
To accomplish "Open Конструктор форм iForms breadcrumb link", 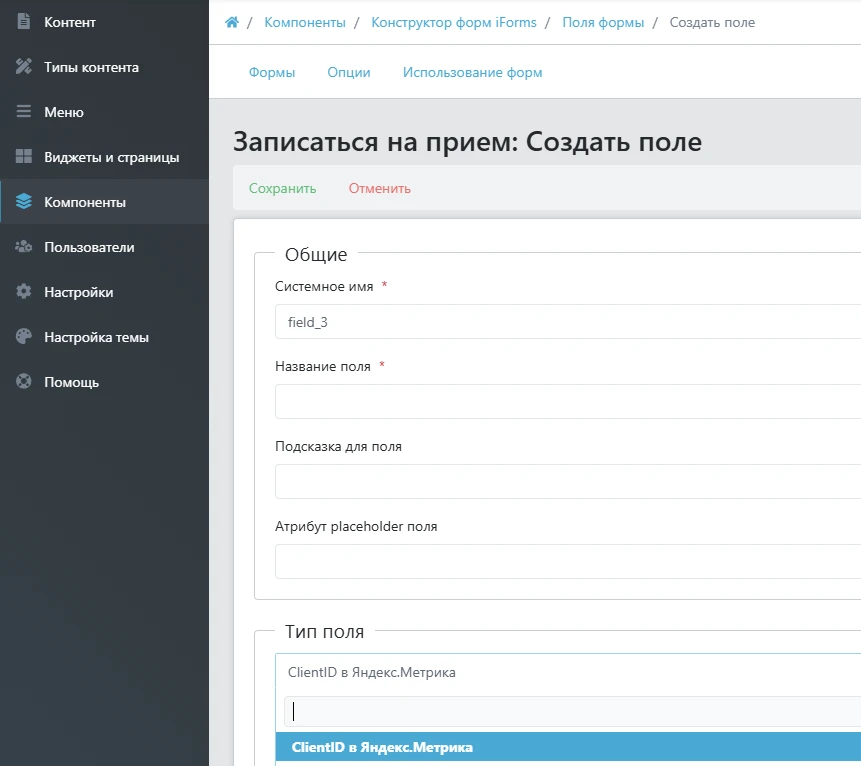I will point(453,22).
